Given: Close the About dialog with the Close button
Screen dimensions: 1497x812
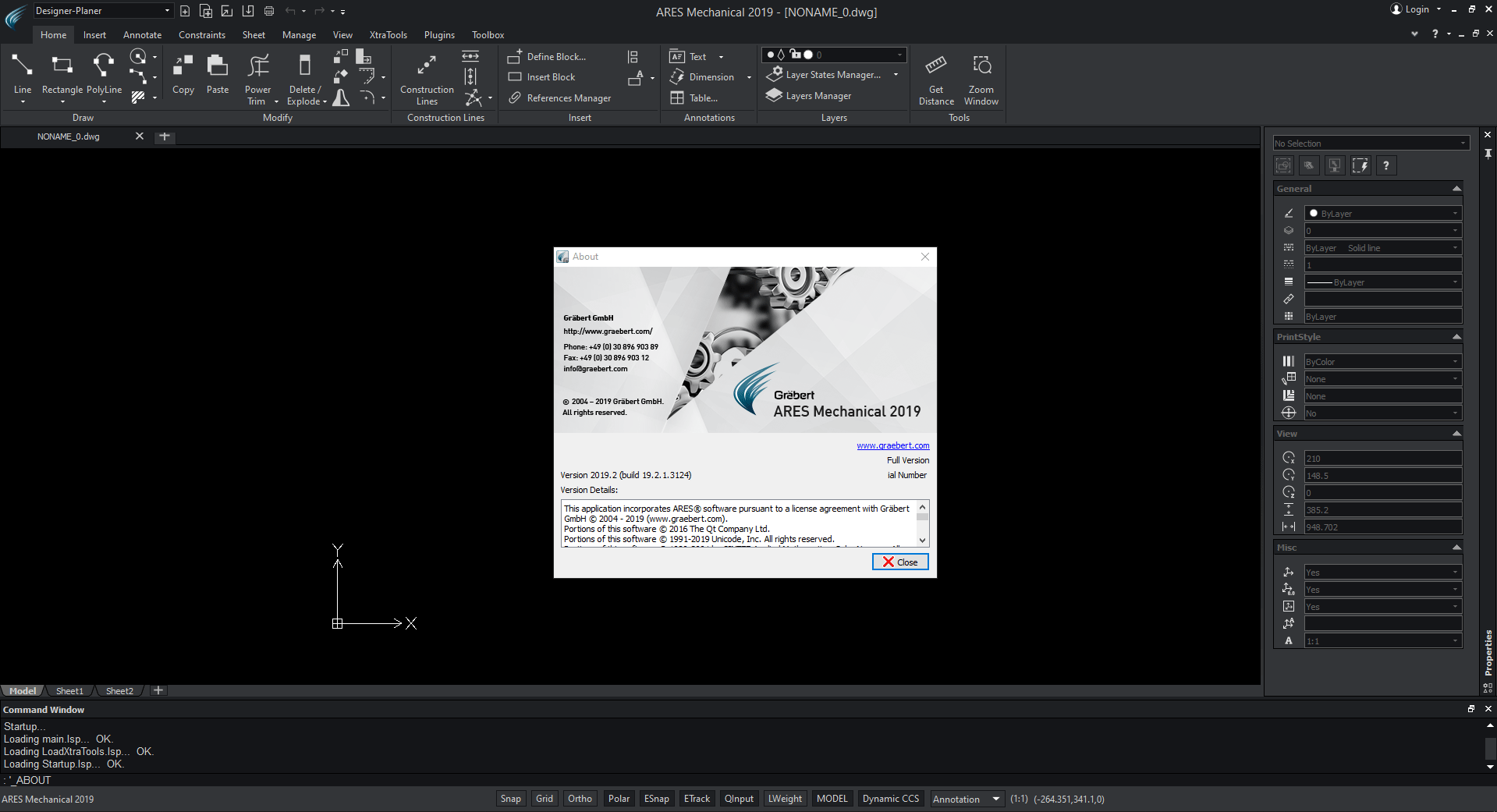Looking at the screenshot, I should click(x=899, y=562).
